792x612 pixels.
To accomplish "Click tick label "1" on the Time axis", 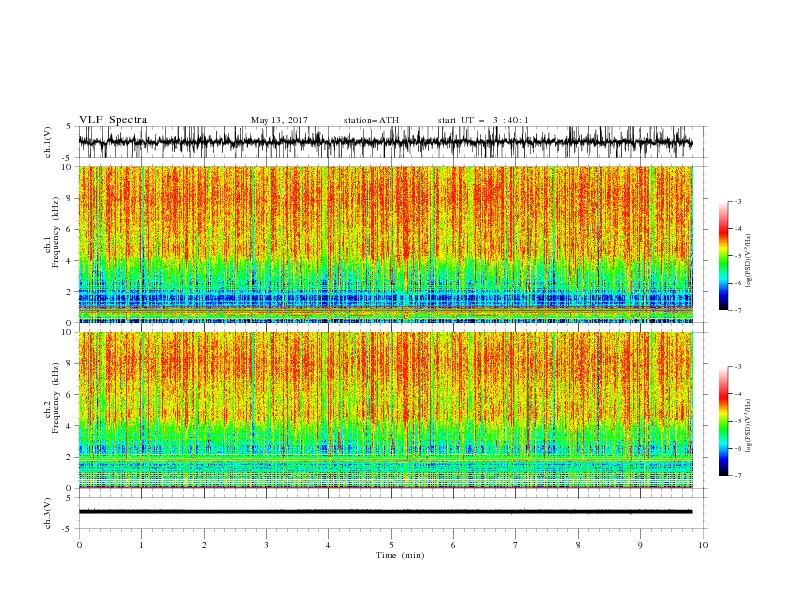I will pyautogui.click(x=142, y=545).
